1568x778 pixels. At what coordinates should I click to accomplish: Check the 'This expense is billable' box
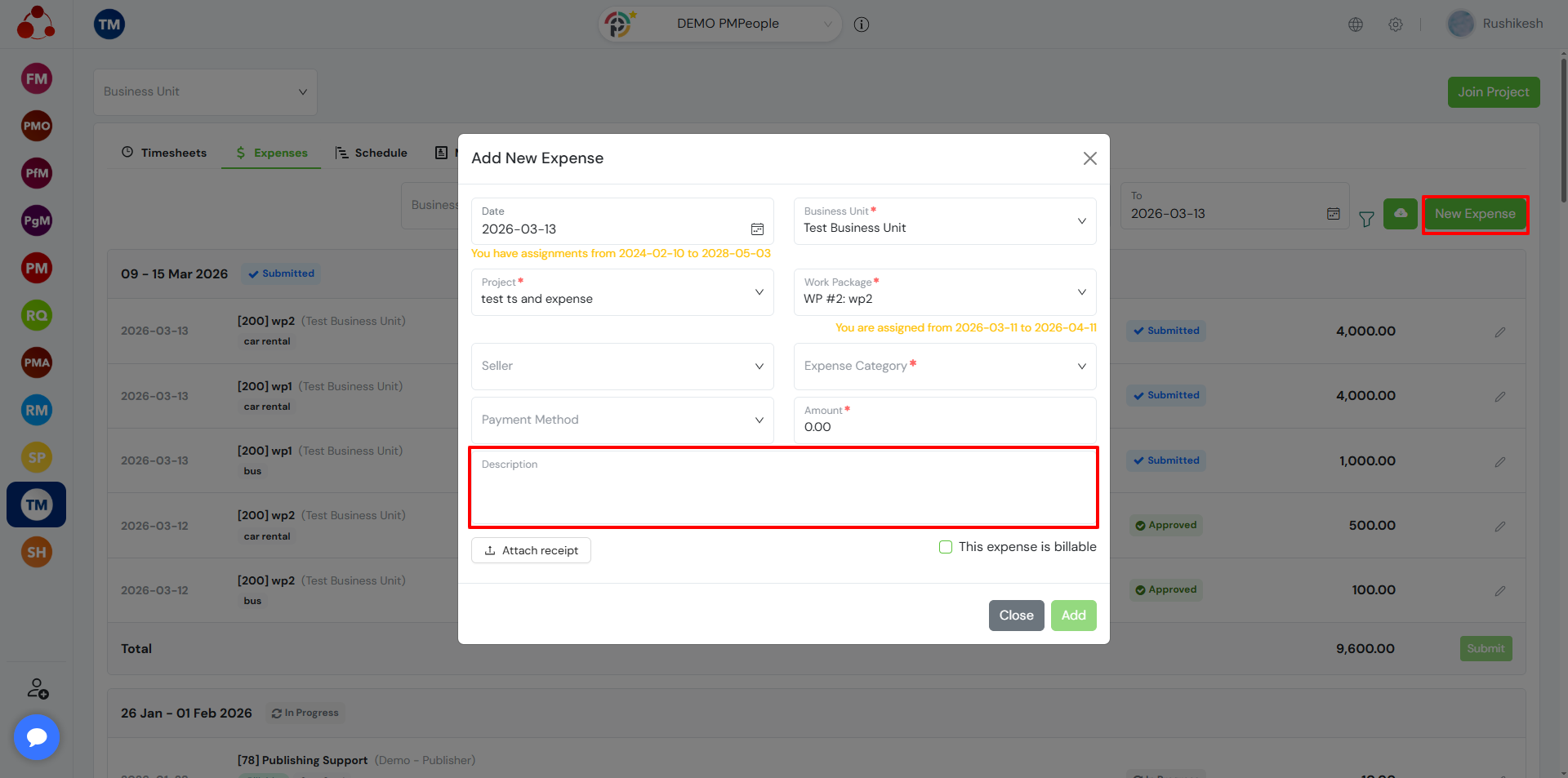pos(946,547)
